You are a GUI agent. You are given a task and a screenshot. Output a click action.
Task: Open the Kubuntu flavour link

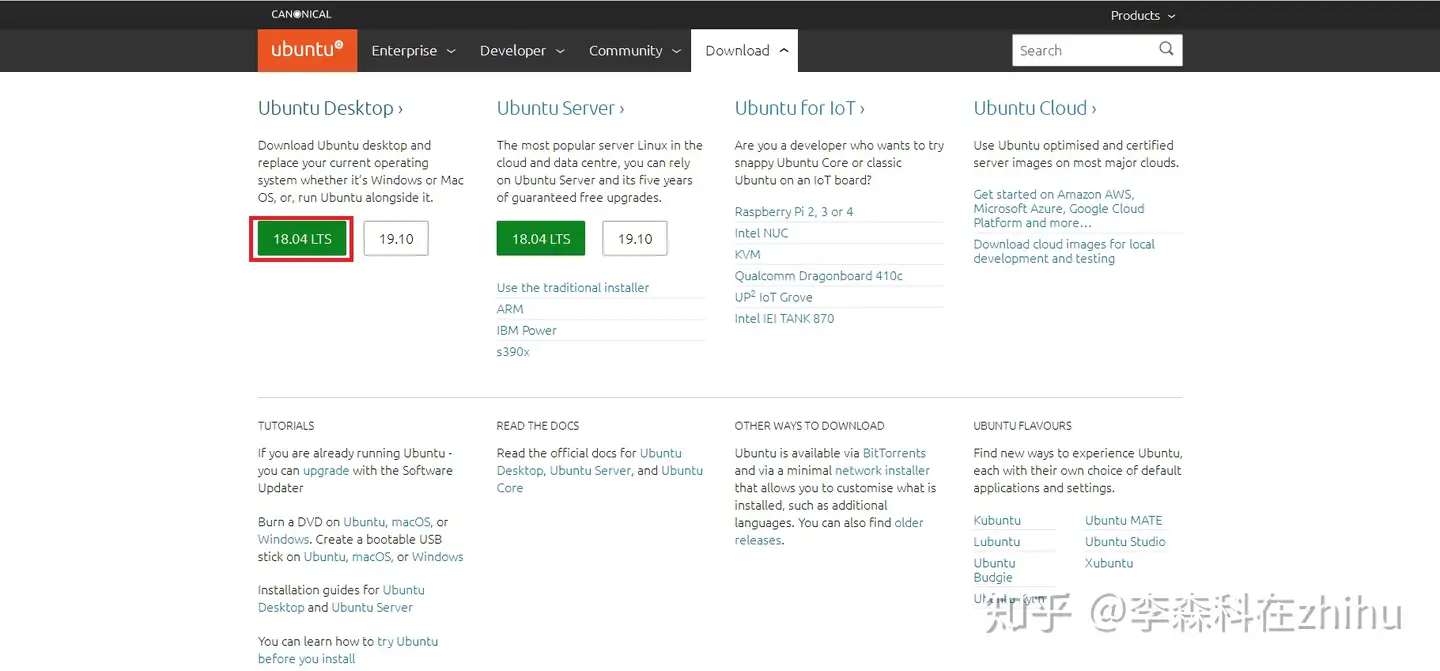click(x=998, y=521)
